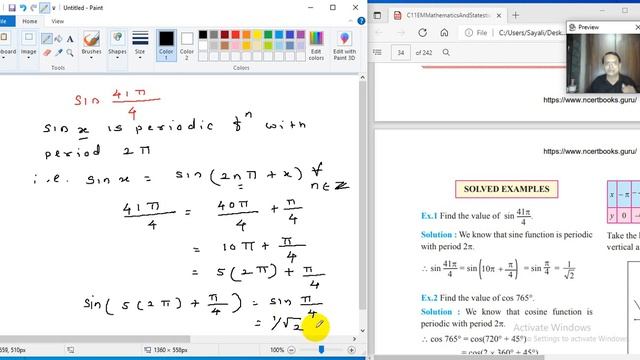Click the pencil icon in Quick Access toolbar
Screen dimensions: 640x360
(x=44, y=8)
